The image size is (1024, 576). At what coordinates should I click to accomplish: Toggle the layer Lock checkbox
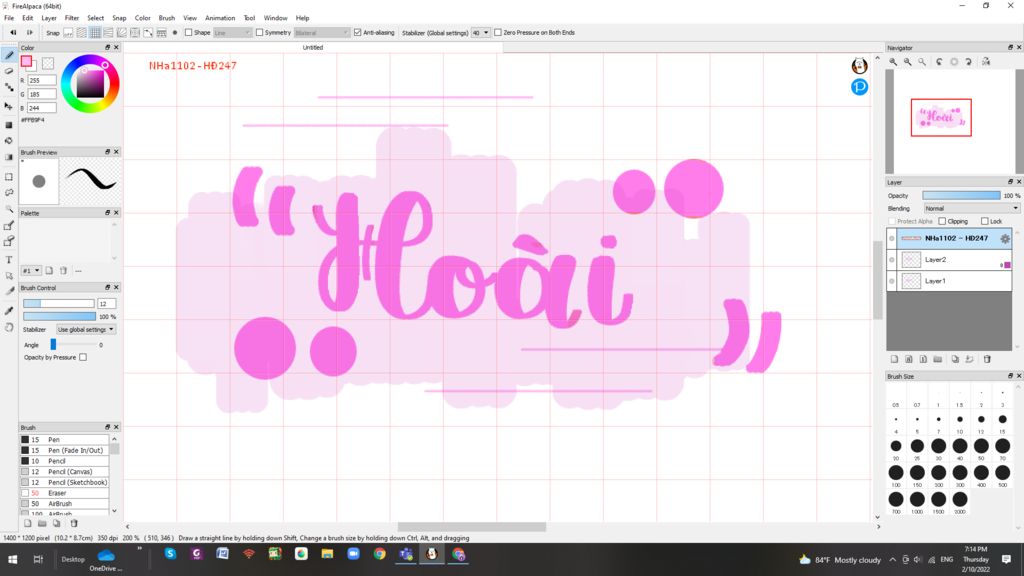(x=984, y=221)
